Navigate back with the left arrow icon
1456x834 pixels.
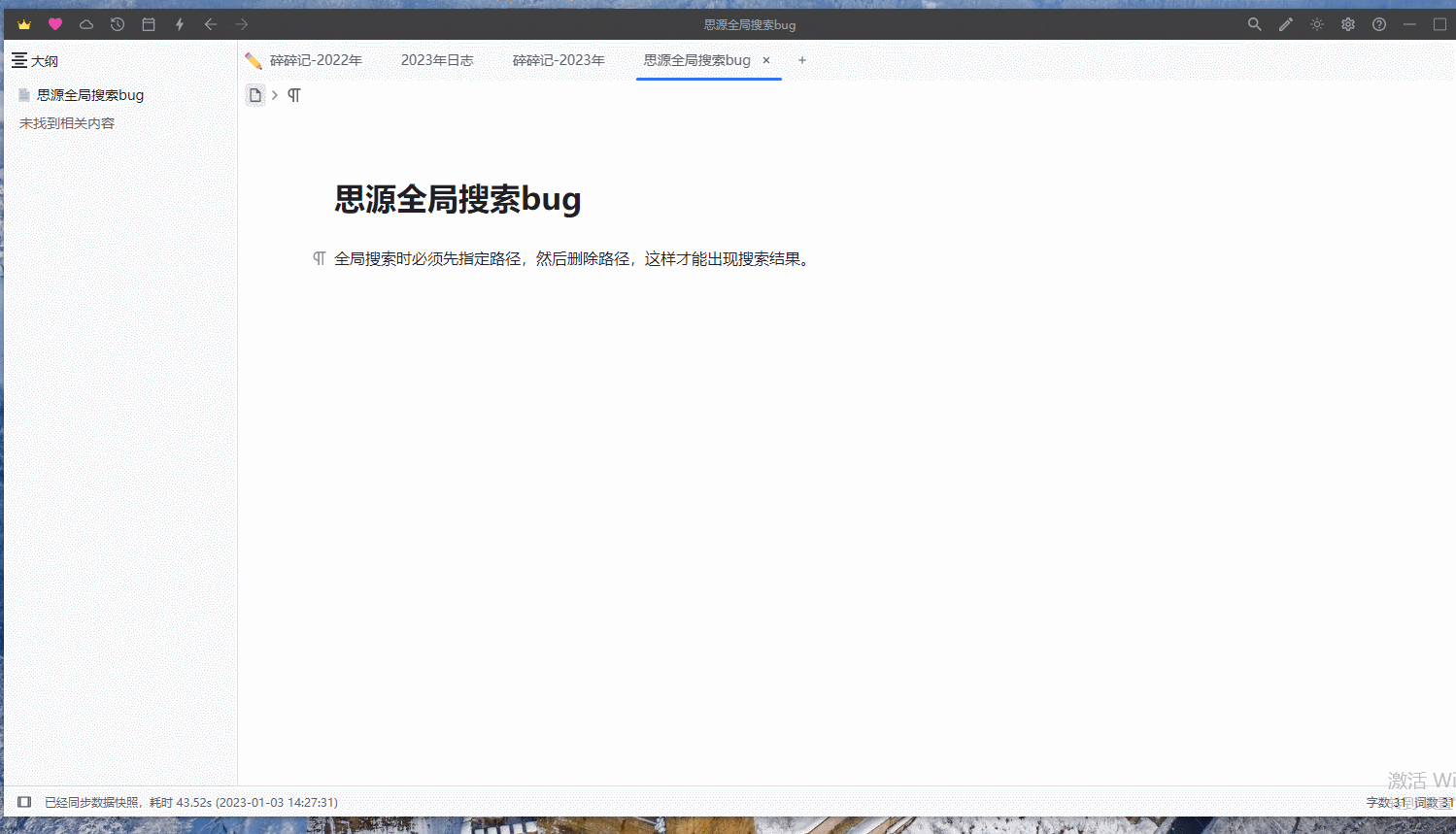210,24
